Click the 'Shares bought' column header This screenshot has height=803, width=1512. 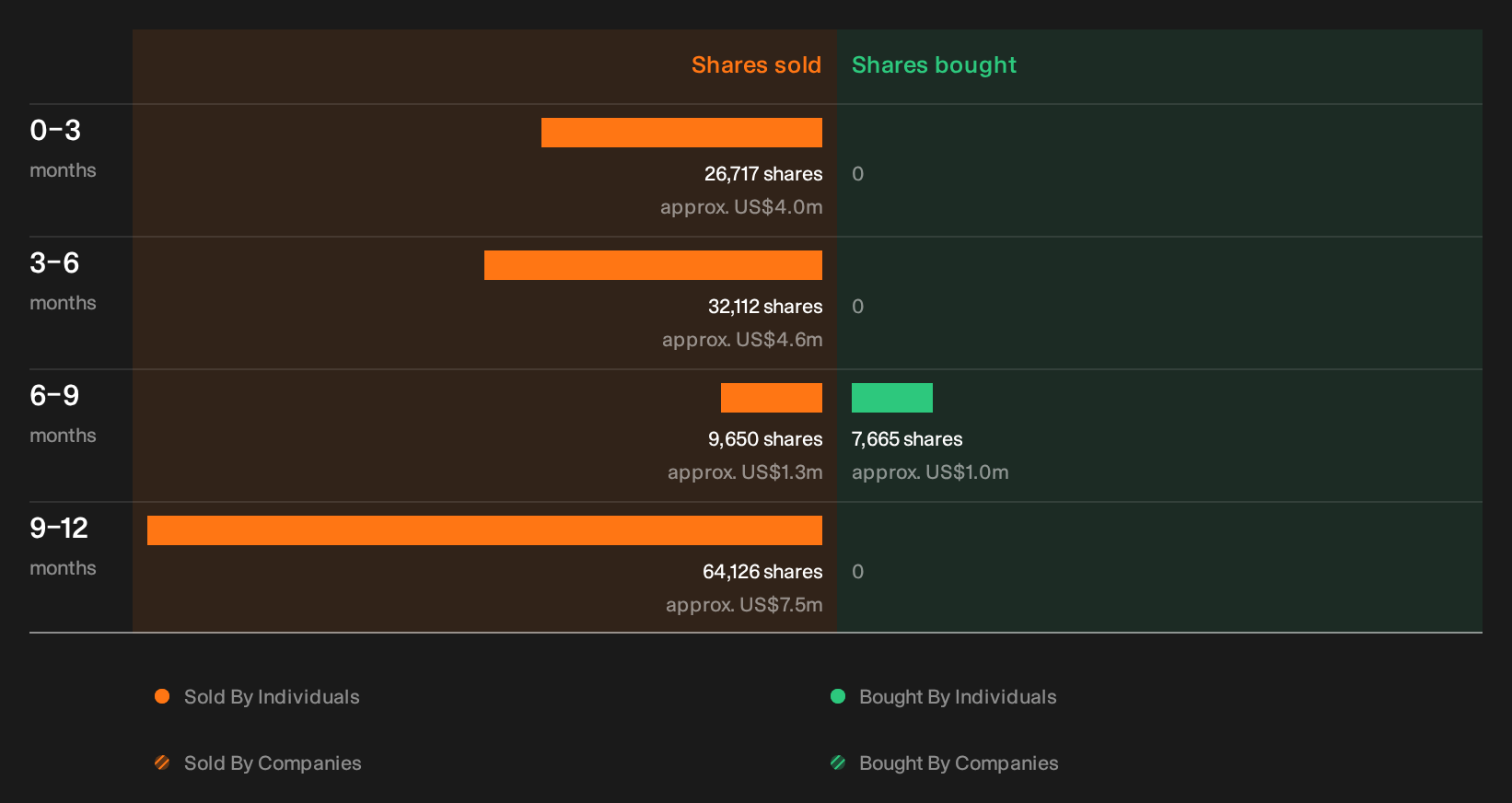click(x=934, y=65)
